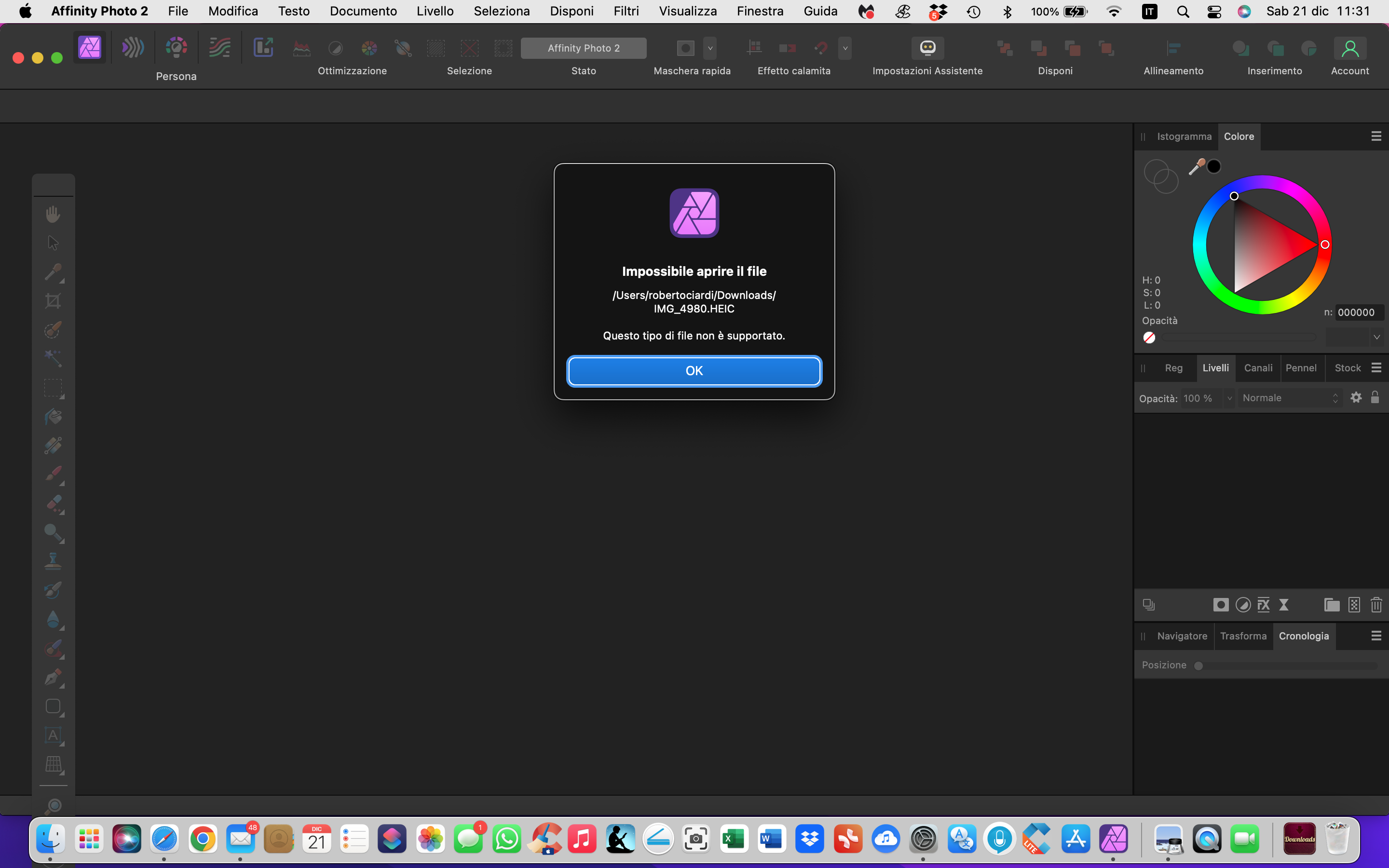
Task: Switch to the Liquify Persona icon
Action: click(x=133, y=48)
